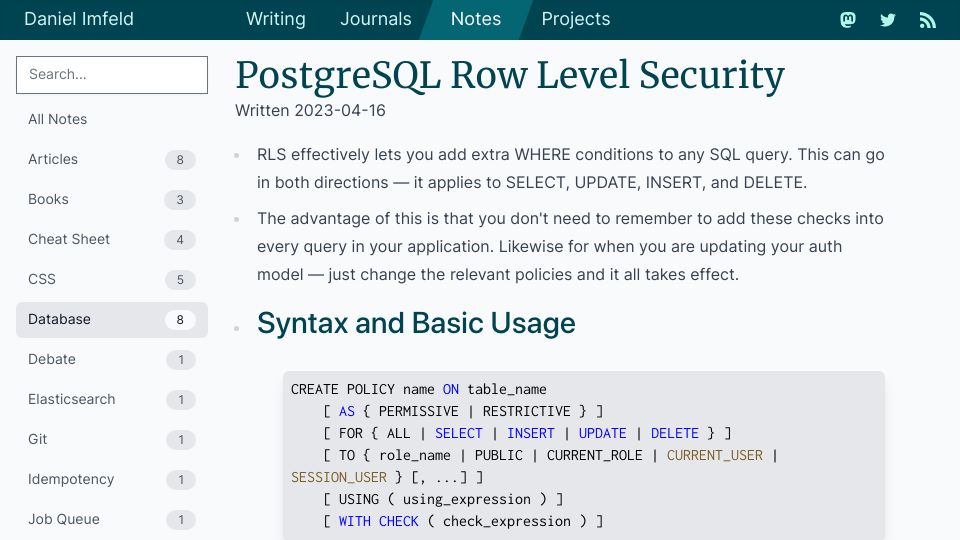The height and width of the screenshot is (540, 960).
Task: Open the RSS feed icon
Action: pyautogui.click(x=928, y=20)
